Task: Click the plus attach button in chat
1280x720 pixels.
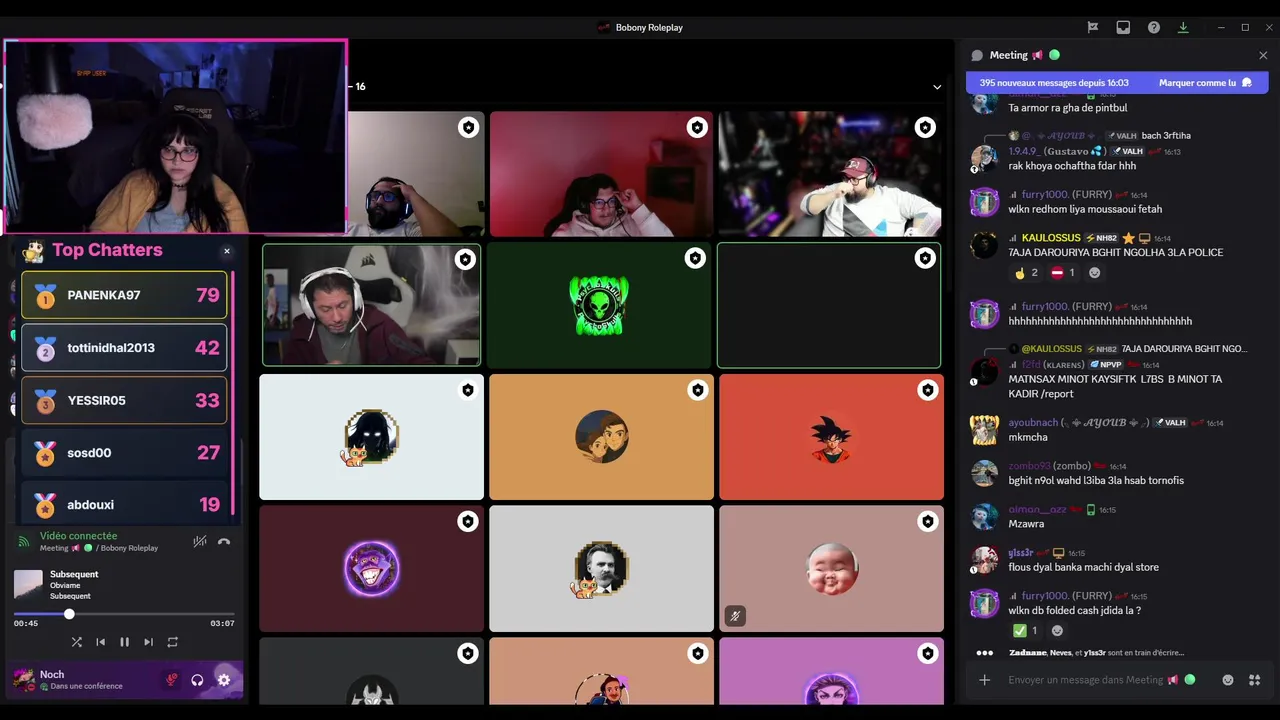Action: coord(985,680)
